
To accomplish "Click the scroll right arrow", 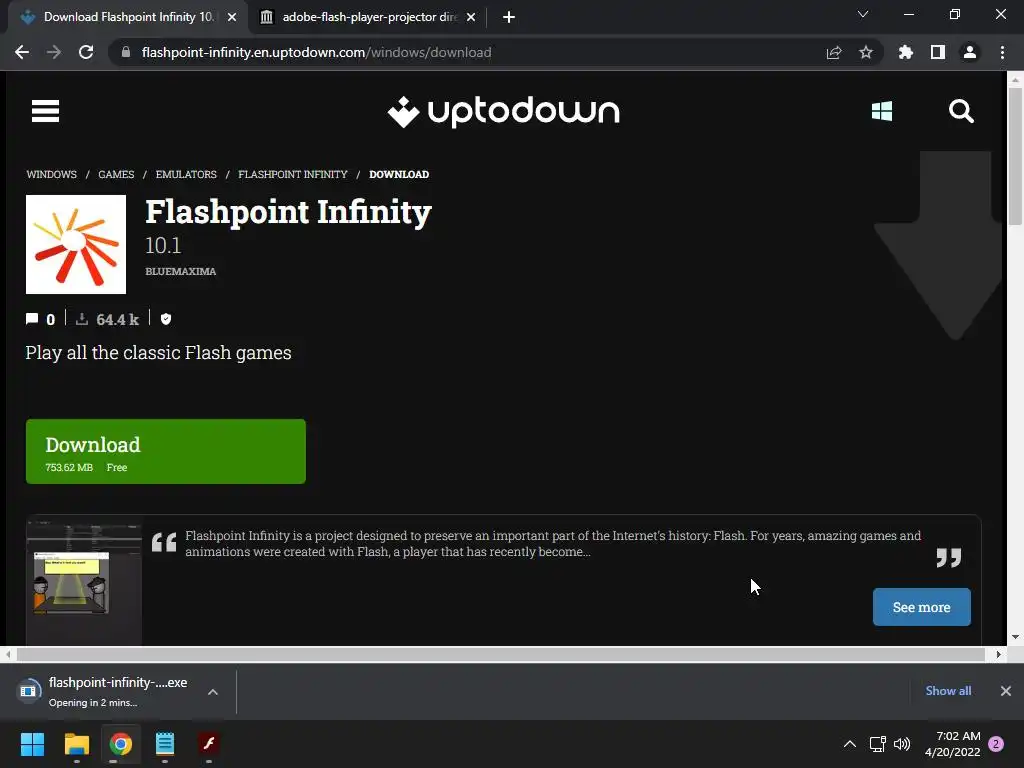I will coord(999,654).
